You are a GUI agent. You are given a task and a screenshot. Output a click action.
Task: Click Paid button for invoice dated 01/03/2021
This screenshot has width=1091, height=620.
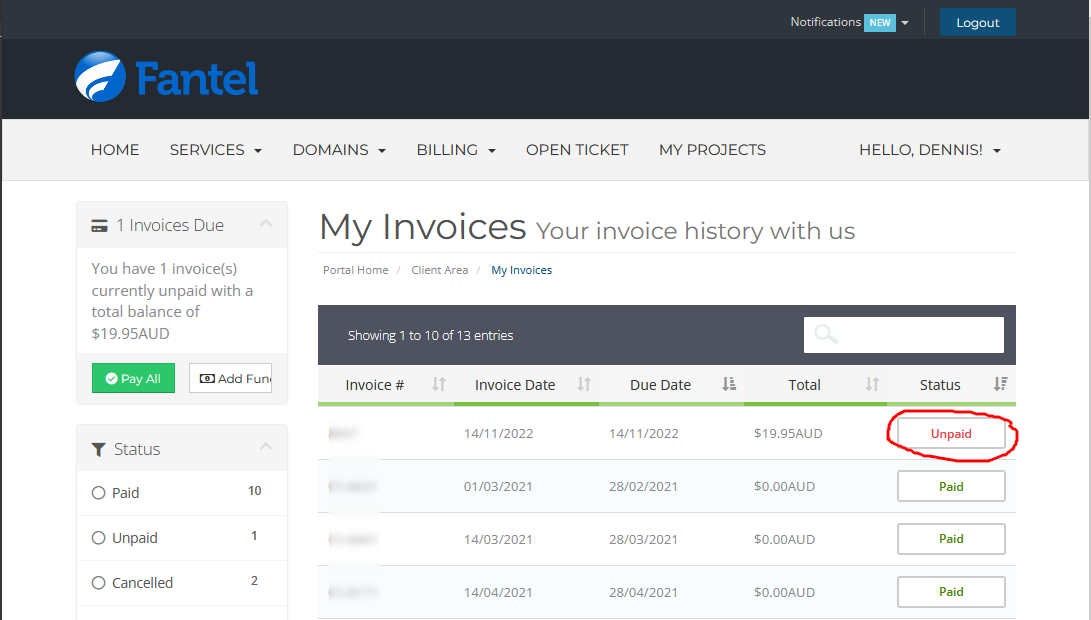point(951,486)
